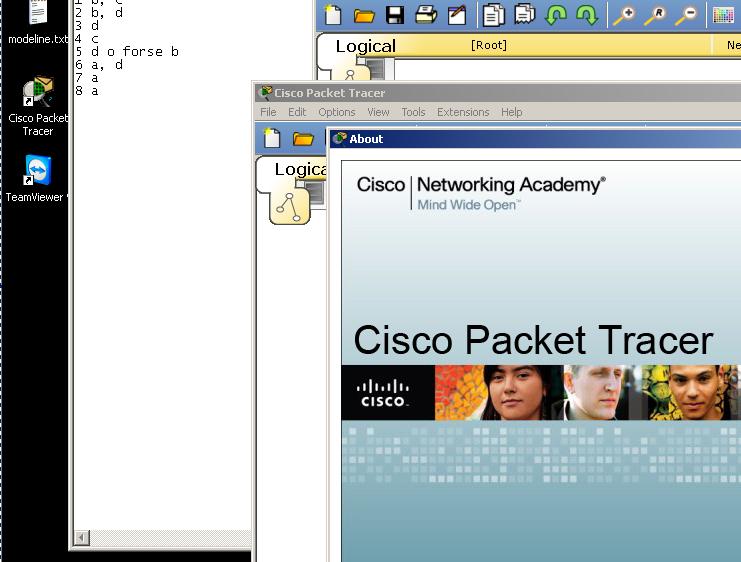
Task: Open Activity Wizard icon in back toolbar
Action: [457, 15]
